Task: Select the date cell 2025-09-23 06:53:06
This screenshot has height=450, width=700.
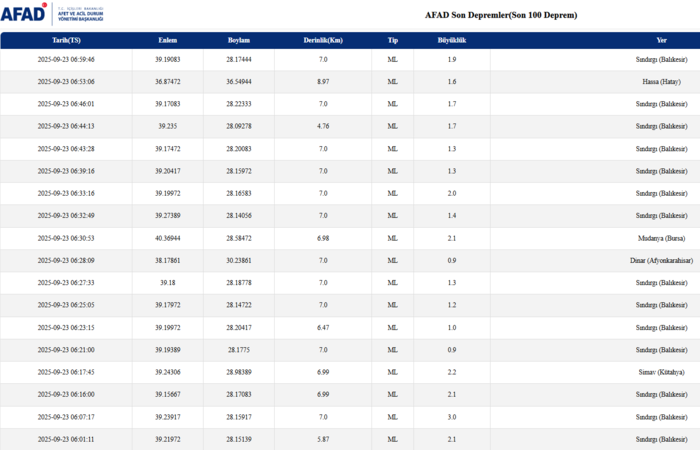Action: pos(66,82)
